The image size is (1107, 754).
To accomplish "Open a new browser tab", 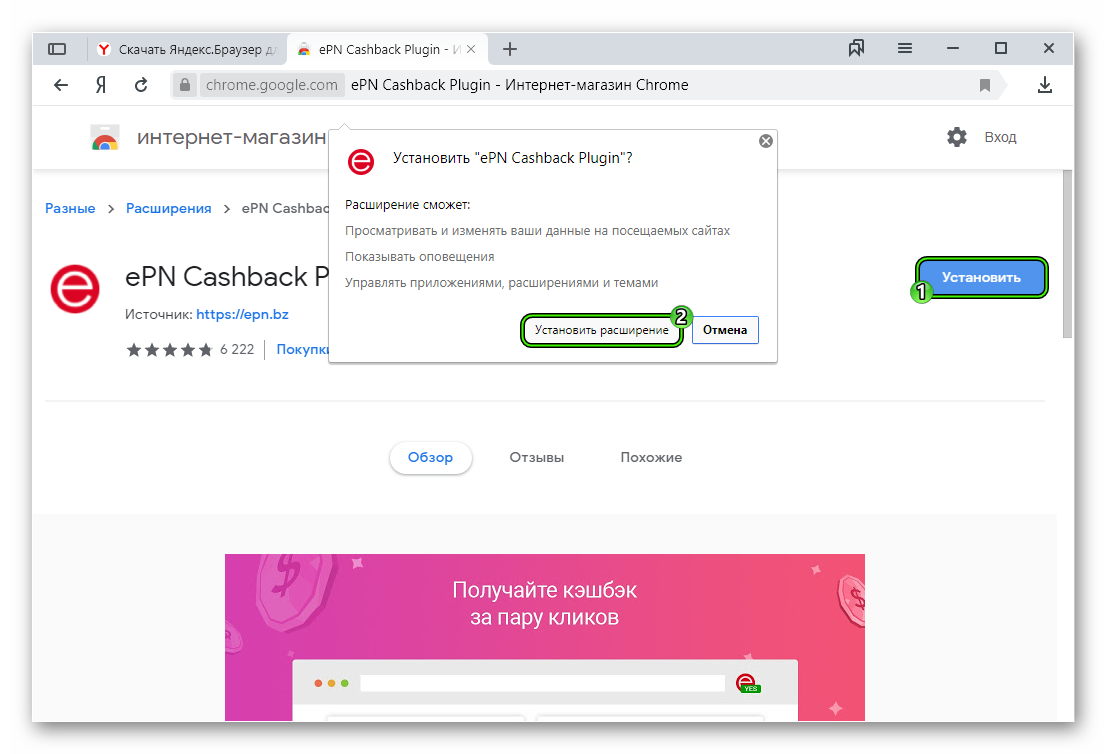I will (510, 49).
